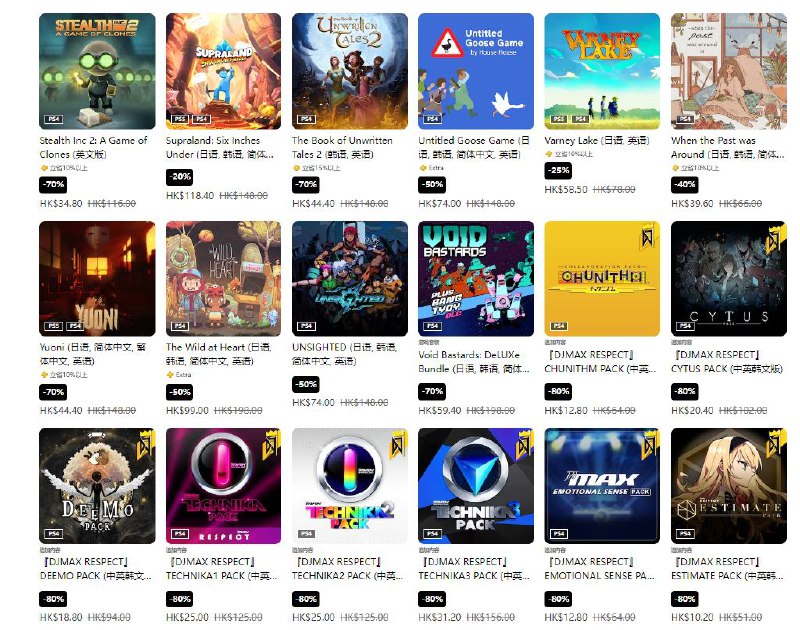This screenshot has height=630, width=800.
Task: Open UNSIGHTED game title link
Action: tap(344, 354)
